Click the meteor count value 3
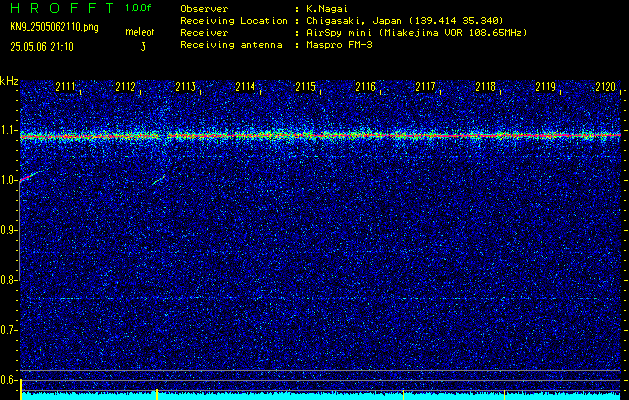Image resolution: width=629 pixels, height=400 pixels. tap(143, 47)
